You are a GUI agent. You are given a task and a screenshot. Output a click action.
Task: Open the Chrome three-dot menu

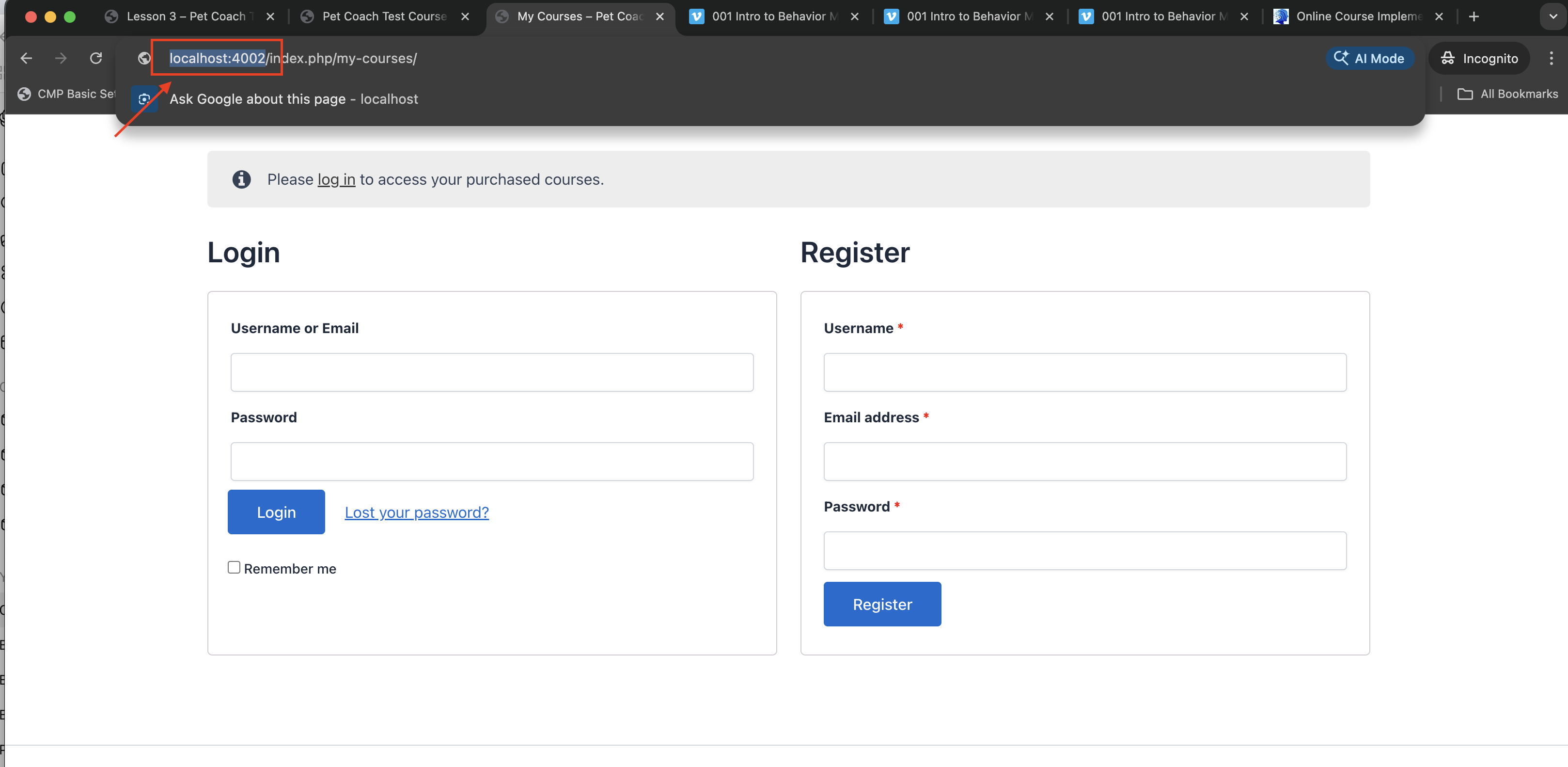1552,58
